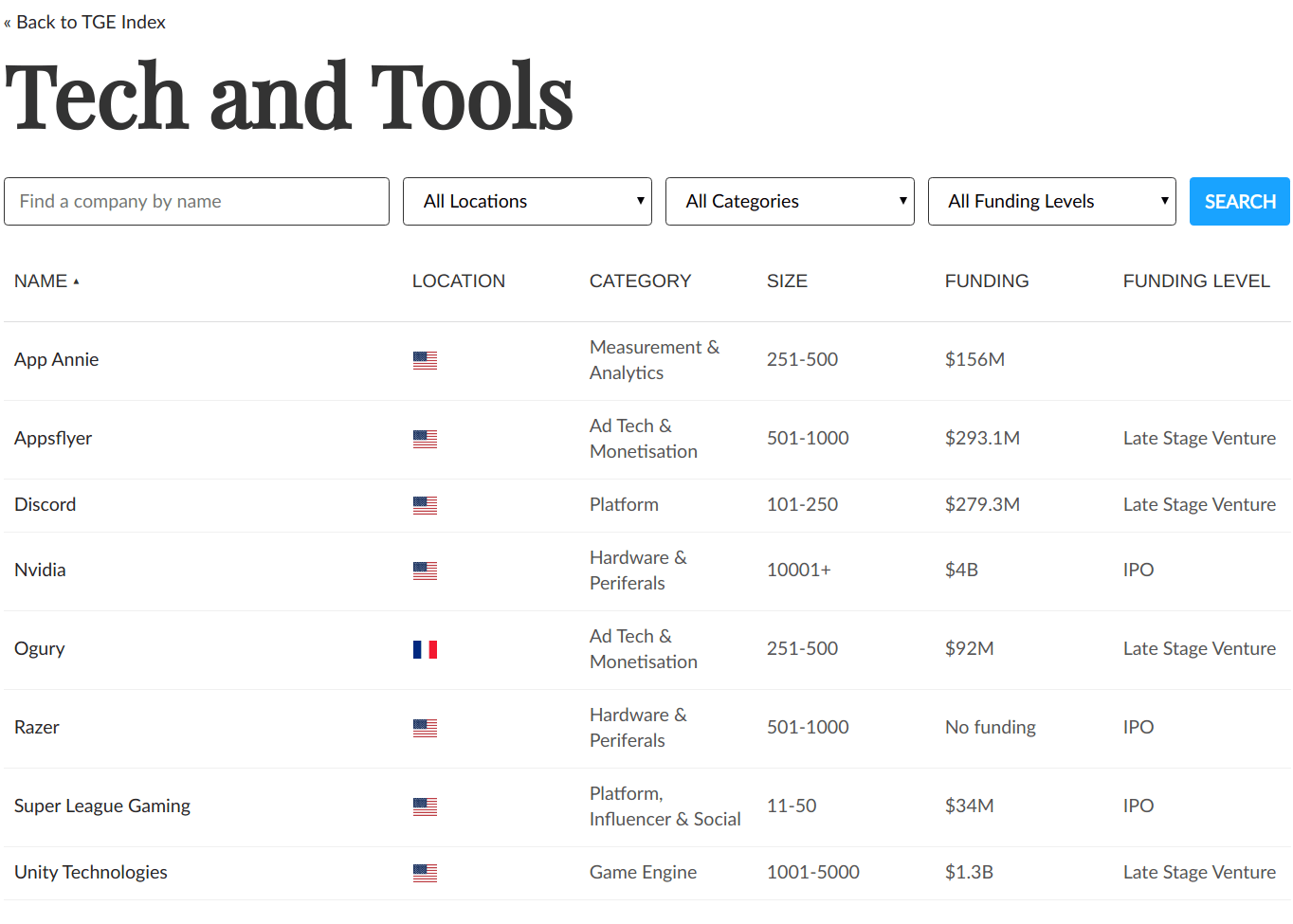The image size is (1293, 924).
Task: Click the $279.3M funding value
Action: coord(983,505)
